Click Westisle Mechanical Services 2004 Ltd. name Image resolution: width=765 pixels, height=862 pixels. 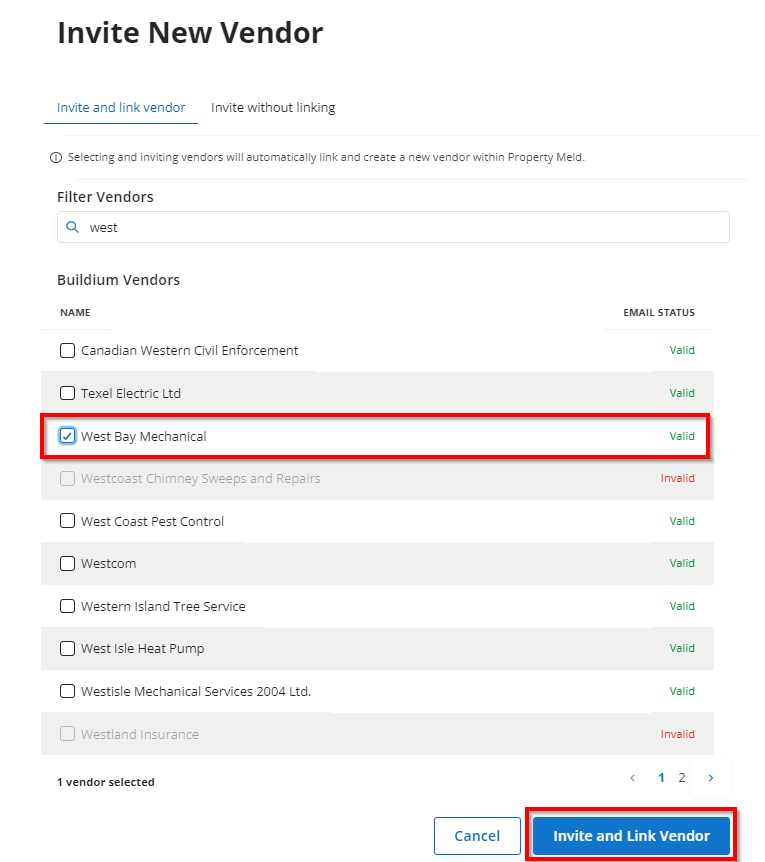coord(196,692)
